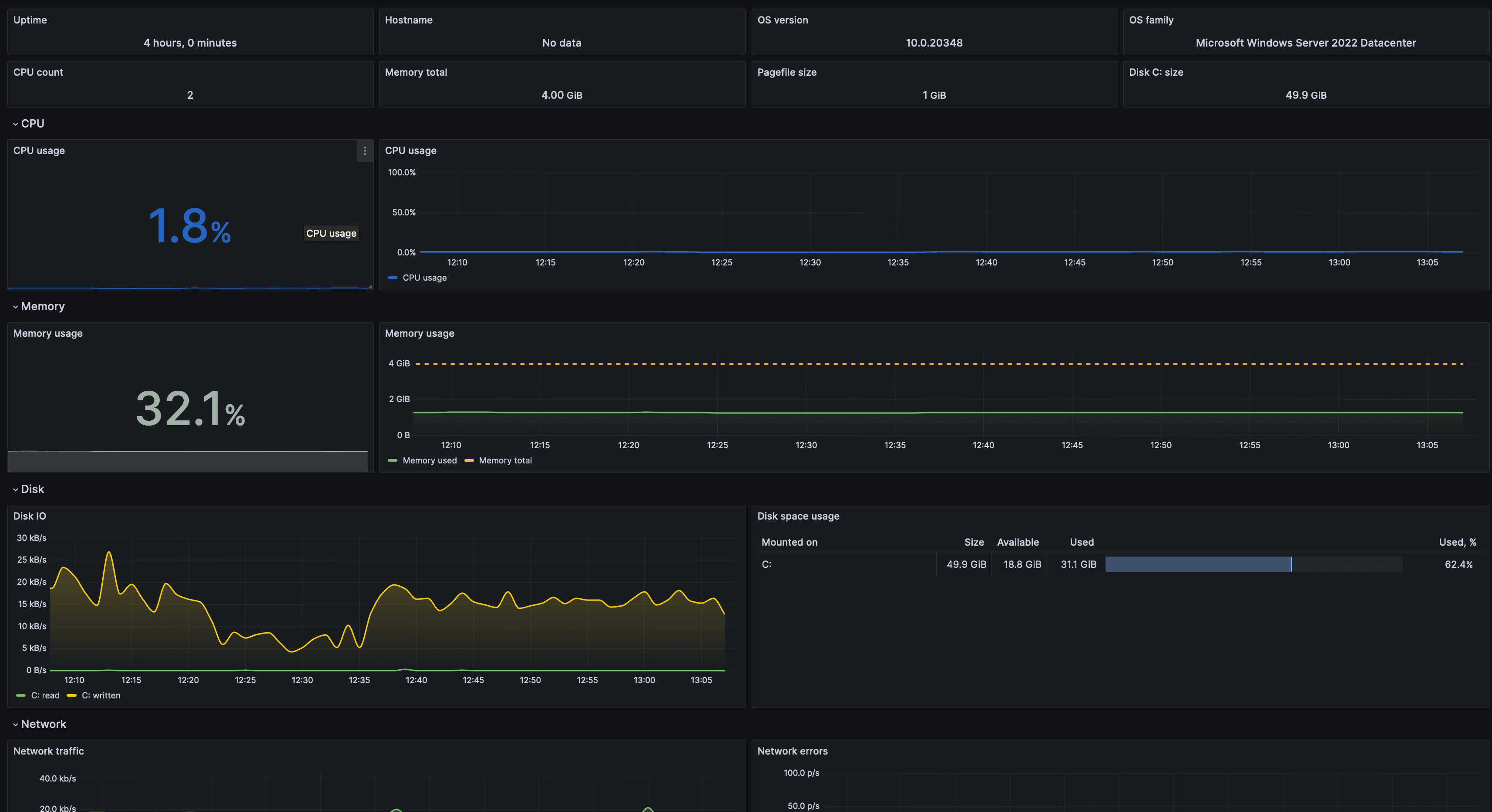
Task: Open the Disk space usage panel title menu
Action: [x=799, y=516]
